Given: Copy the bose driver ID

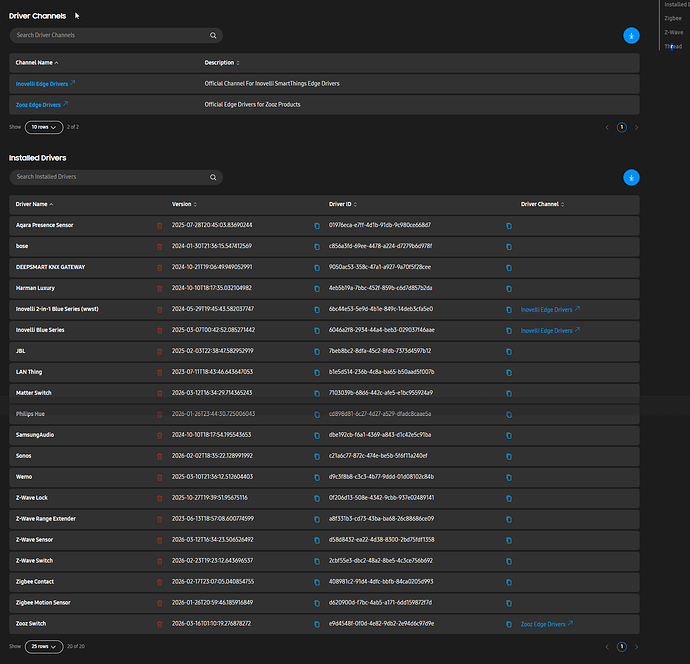Looking at the screenshot, I should [509, 247].
